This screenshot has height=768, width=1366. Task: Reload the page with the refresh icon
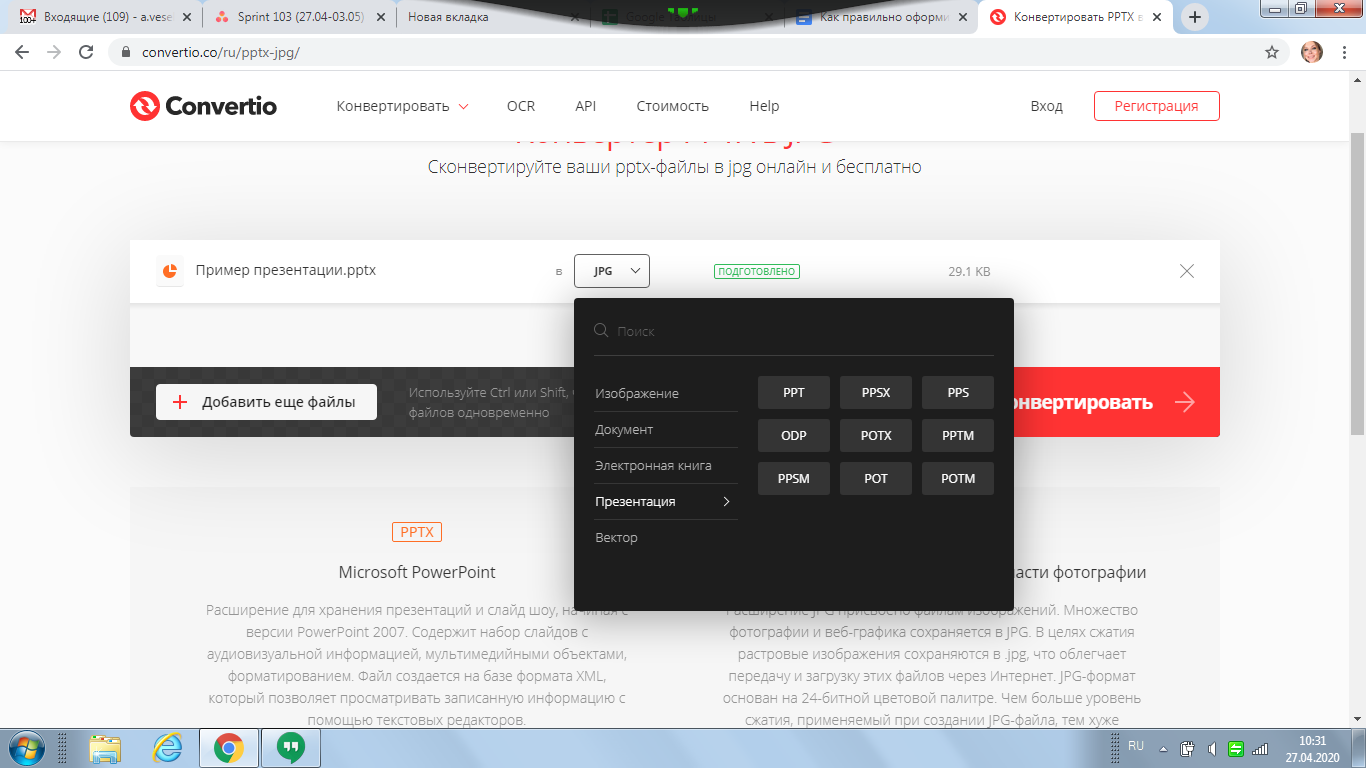pos(86,52)
